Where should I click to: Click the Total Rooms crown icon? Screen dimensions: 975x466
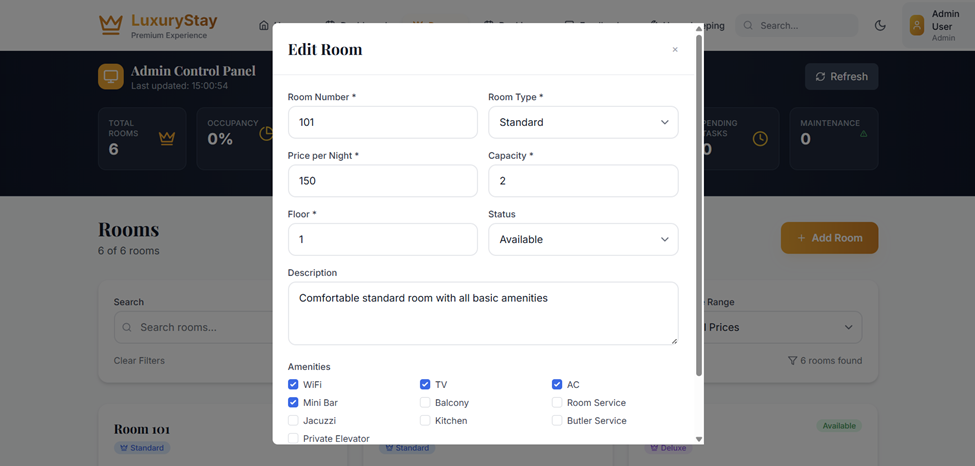click(x=167, y=139)
